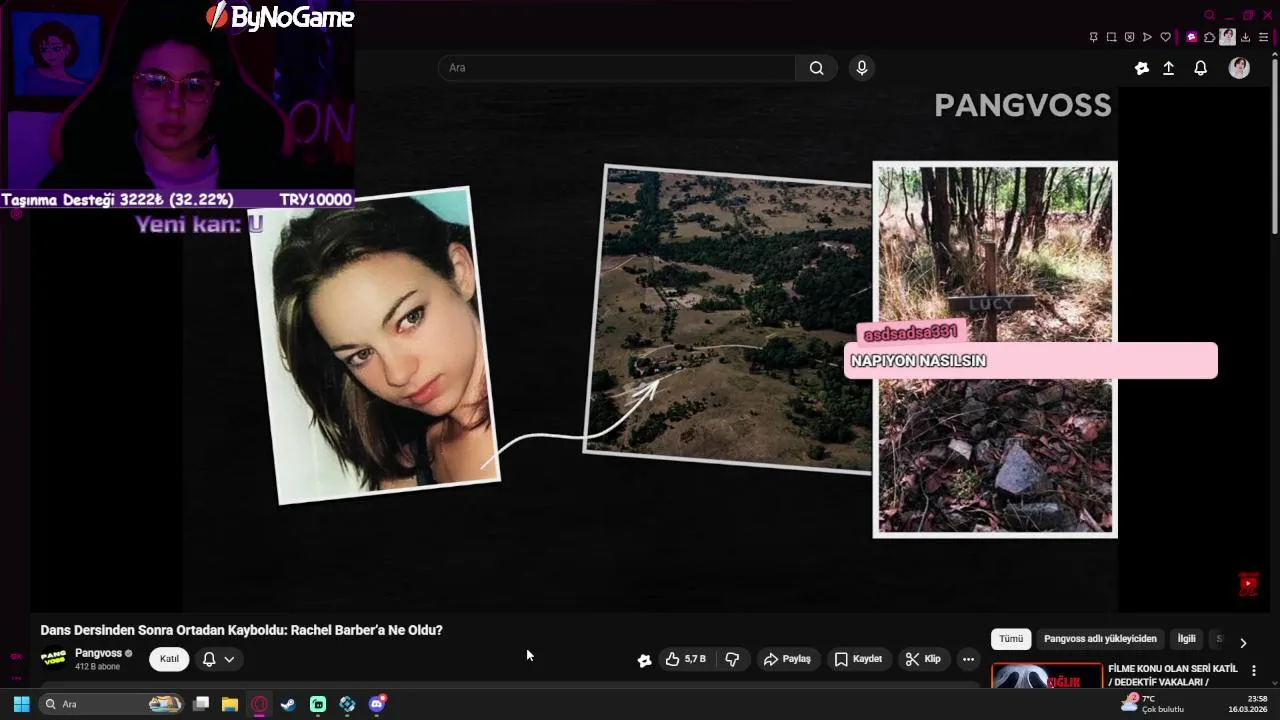Click the browser title bar search icon
Viewport: 1280px width, 720px height.
1209,15
